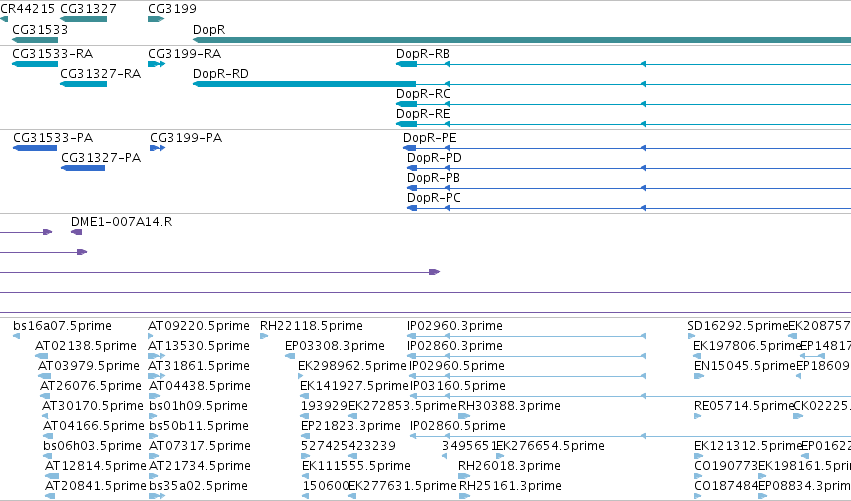Select the CG3199-RA transcript glyph
The image size is (851, 501).
pos(156,64)
